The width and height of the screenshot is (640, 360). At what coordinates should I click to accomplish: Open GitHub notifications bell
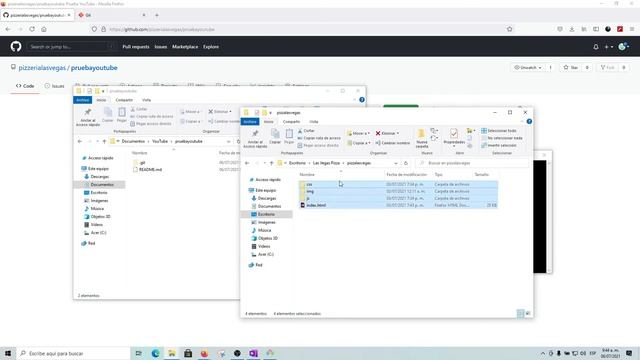[596, 47]
